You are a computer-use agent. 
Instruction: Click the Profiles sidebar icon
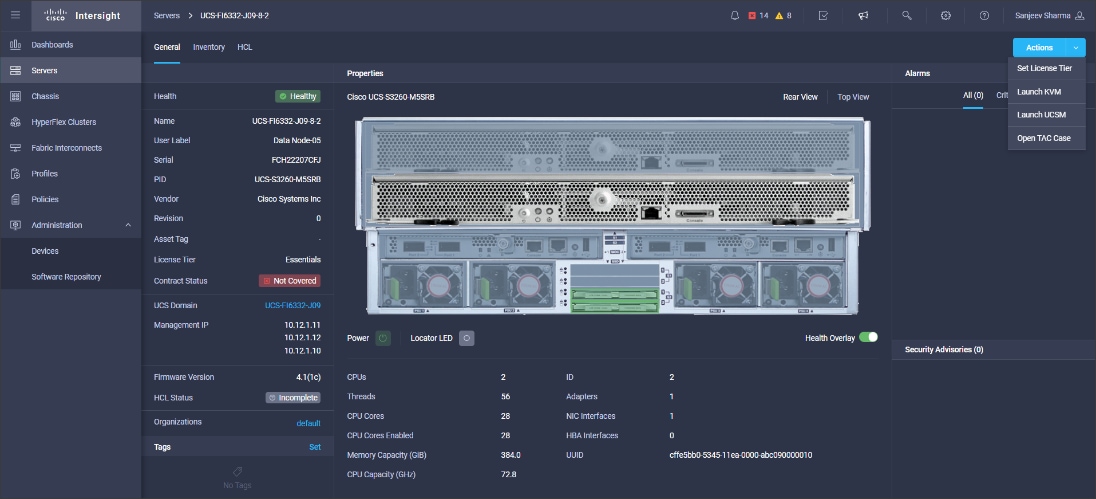coord(15,174)
